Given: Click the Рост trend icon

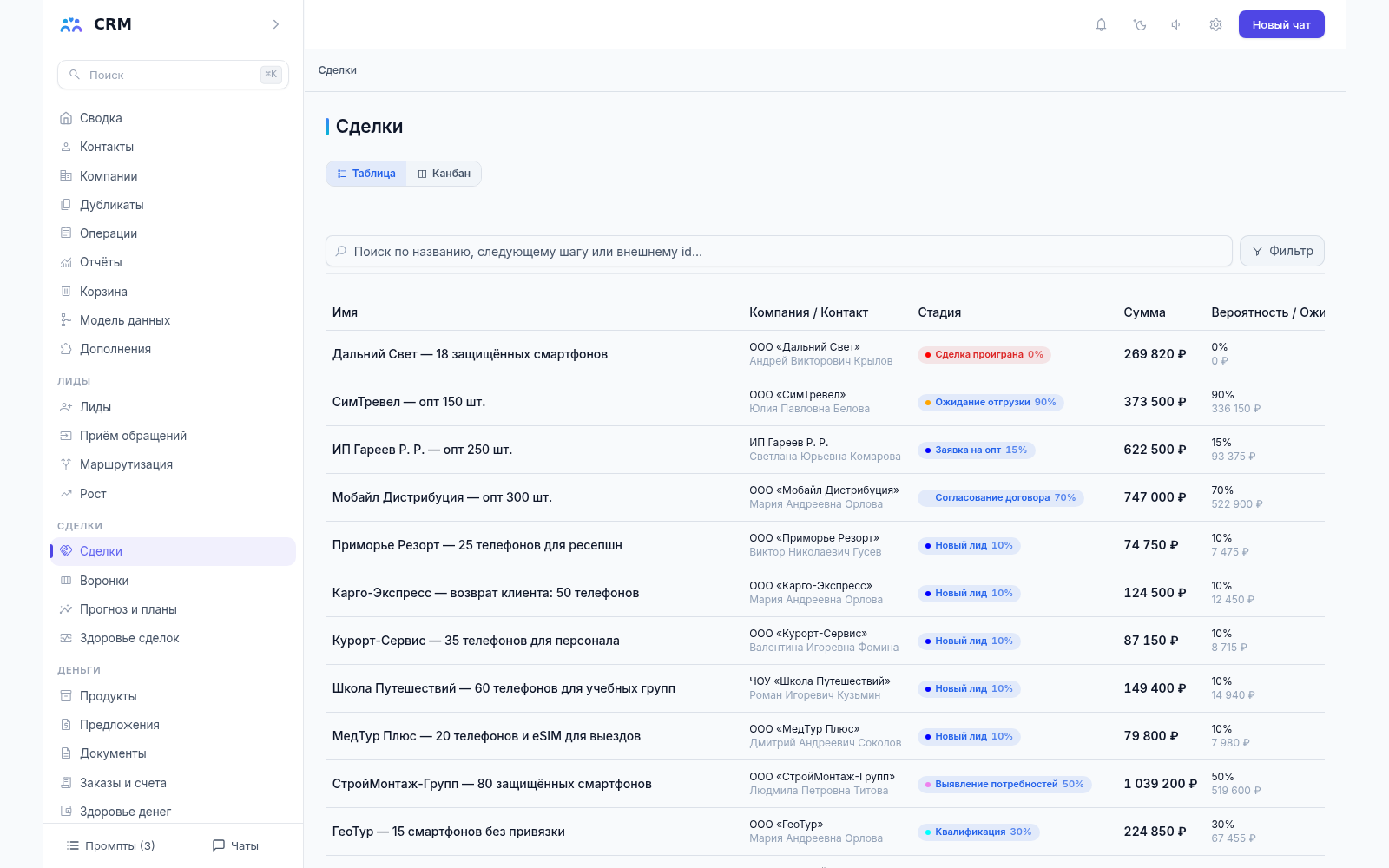Looking at the screenshot, I should click(66, 494).
